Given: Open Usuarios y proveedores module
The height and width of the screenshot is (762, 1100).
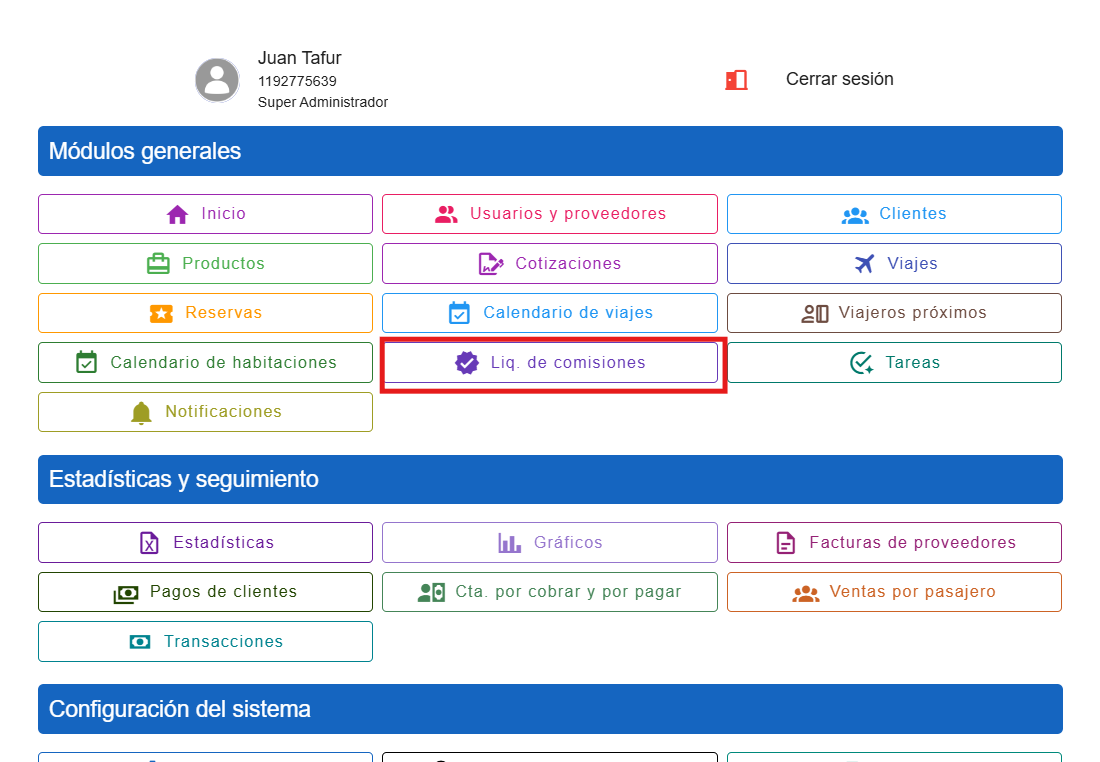Looking at the screenshot, I should tap(550, 214).
